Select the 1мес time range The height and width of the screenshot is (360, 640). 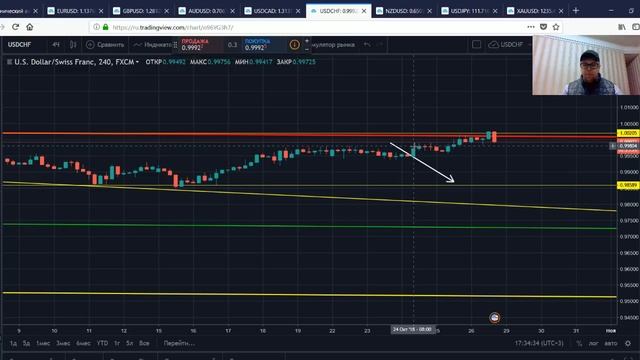43,343
